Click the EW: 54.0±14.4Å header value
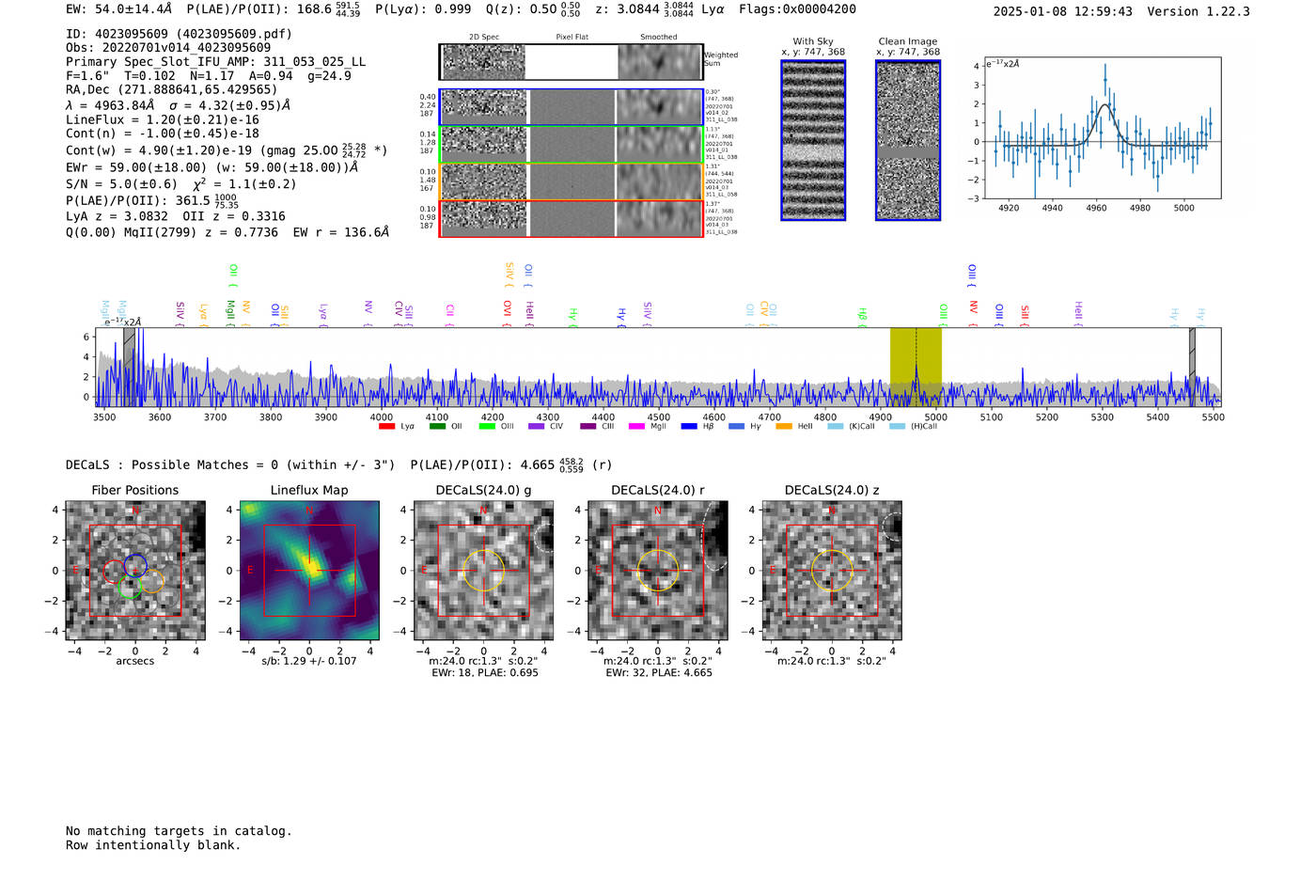 coord(119,9)
